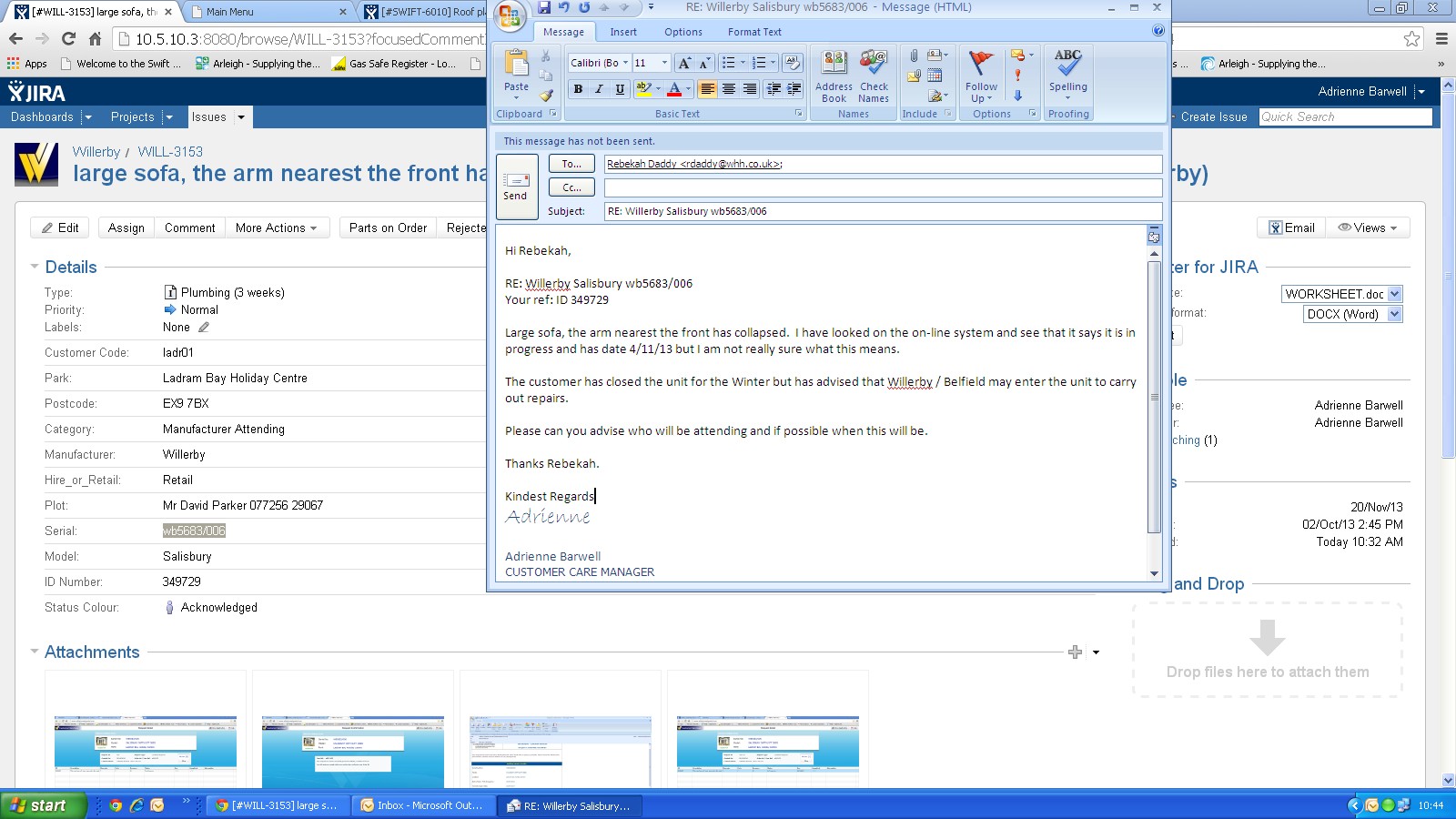Screen dimensions: 1456x819
Task: Switch to the Insert ribbon tab
Action: pyautogui.click(x=623, y=32)
